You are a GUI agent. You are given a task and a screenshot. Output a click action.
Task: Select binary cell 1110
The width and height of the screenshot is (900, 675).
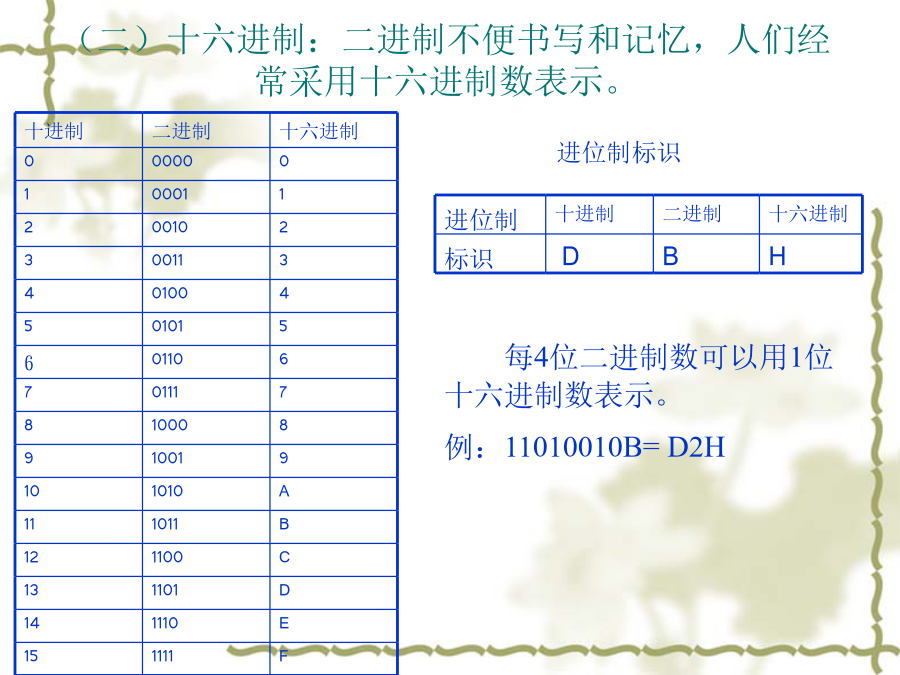tap(206, 626)
